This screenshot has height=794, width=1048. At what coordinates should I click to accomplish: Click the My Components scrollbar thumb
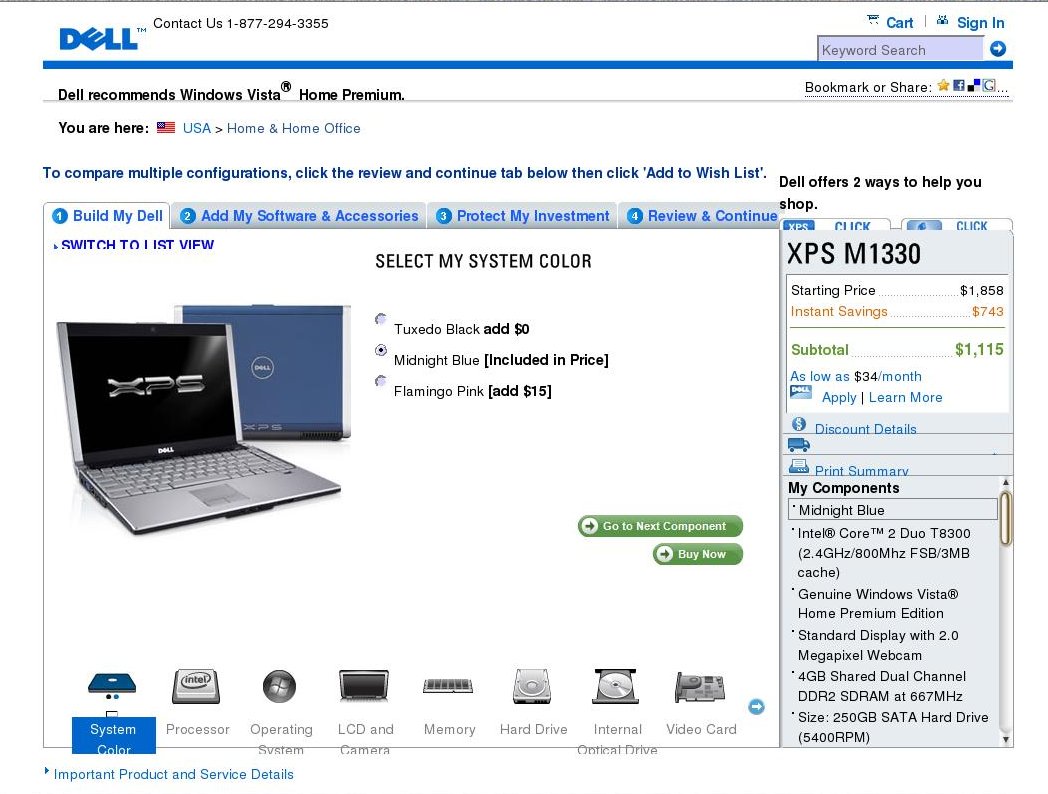(x=1005, y=518)
